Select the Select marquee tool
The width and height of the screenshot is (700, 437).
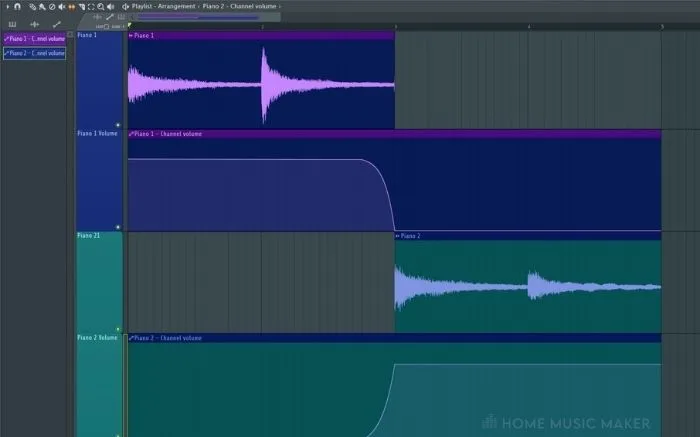(x=91, y=7)
